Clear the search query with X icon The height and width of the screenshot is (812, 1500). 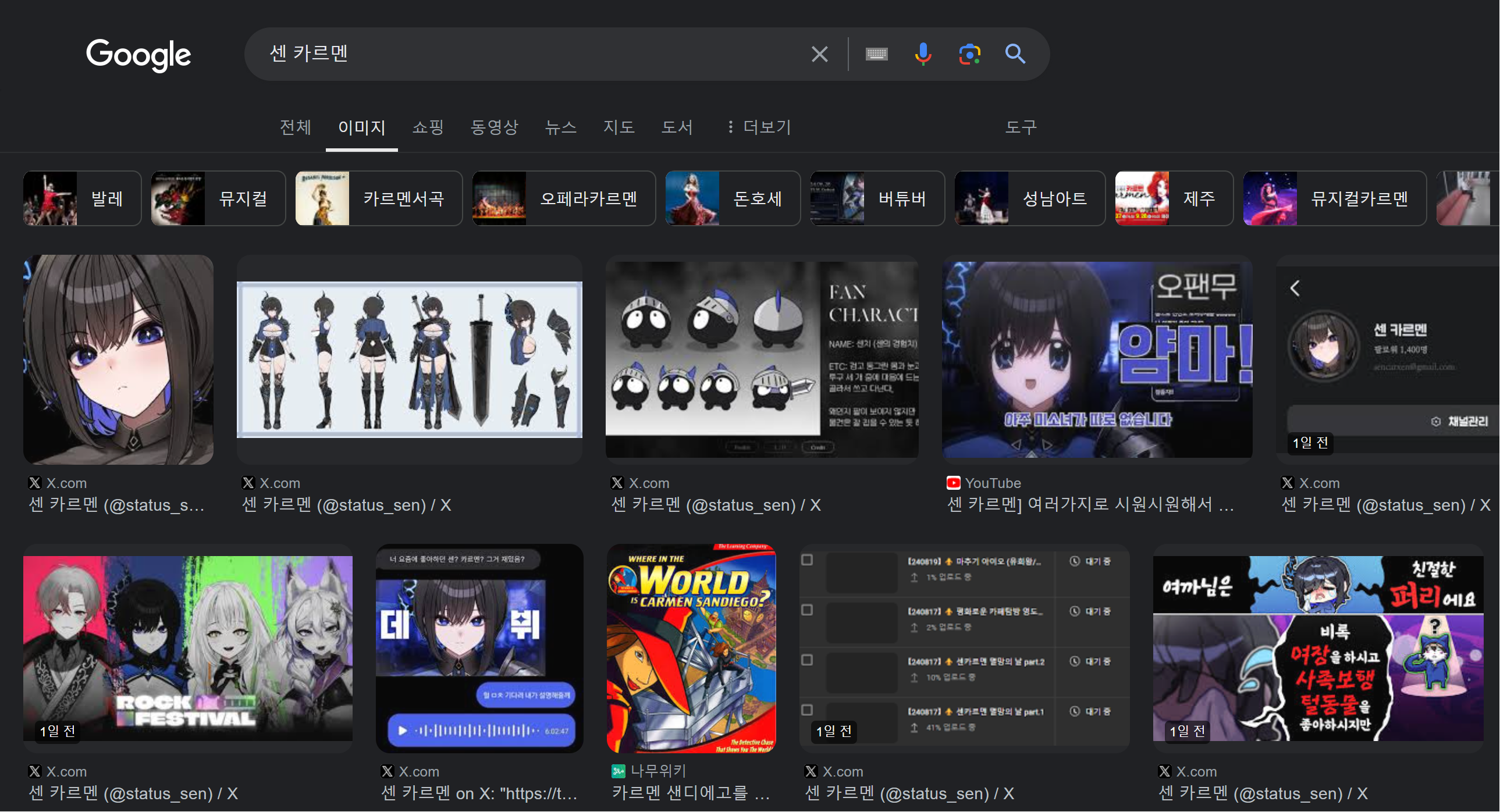pyautogui.click(x=819, y=54)
